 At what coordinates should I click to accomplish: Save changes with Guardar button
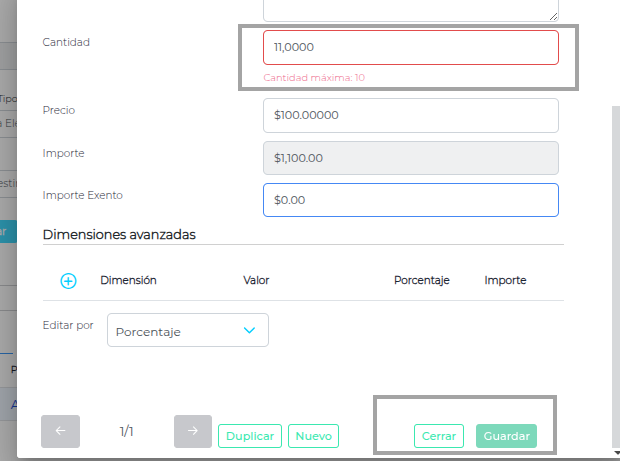click(x=506, y=436)
